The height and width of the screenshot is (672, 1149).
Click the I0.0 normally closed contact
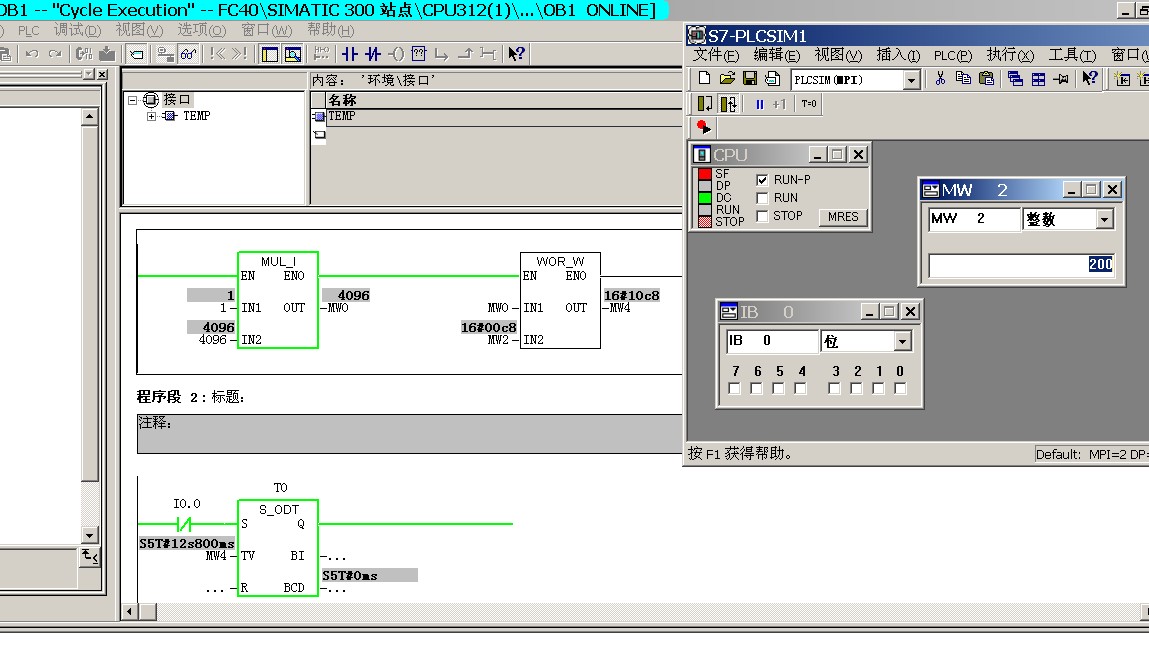pos(184,524)
